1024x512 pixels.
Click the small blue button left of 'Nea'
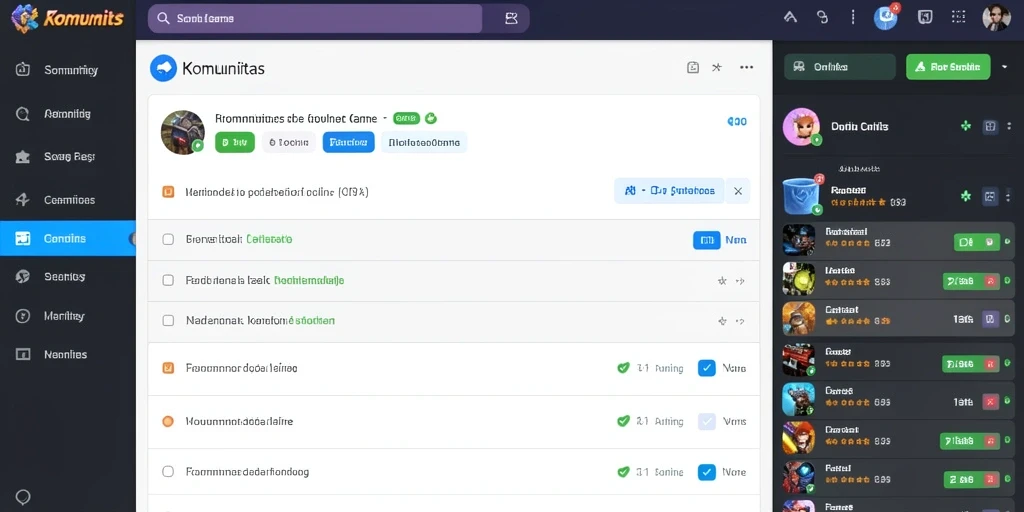[706, 240]
